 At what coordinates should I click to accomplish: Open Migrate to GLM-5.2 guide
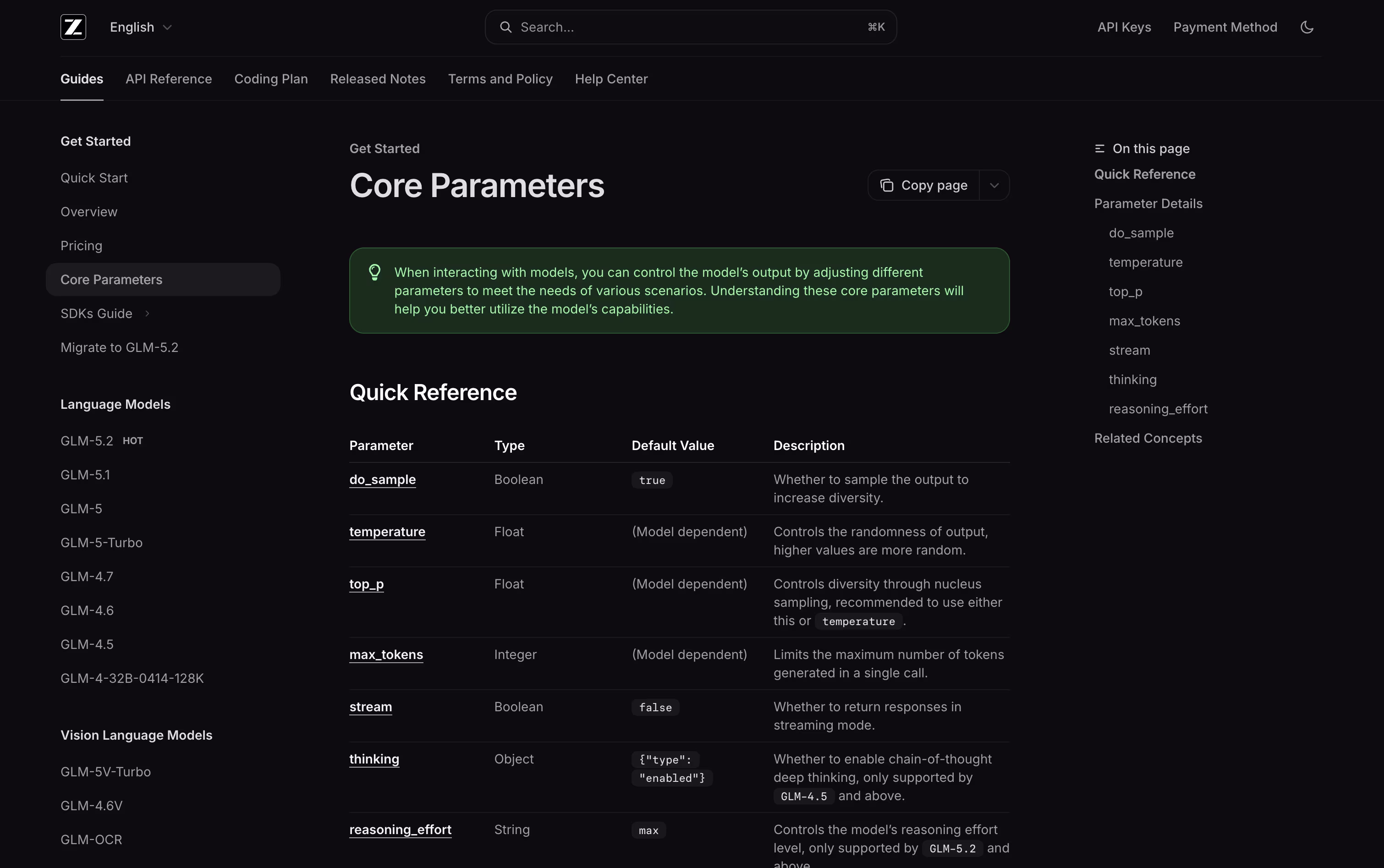(x=120, y=347)
